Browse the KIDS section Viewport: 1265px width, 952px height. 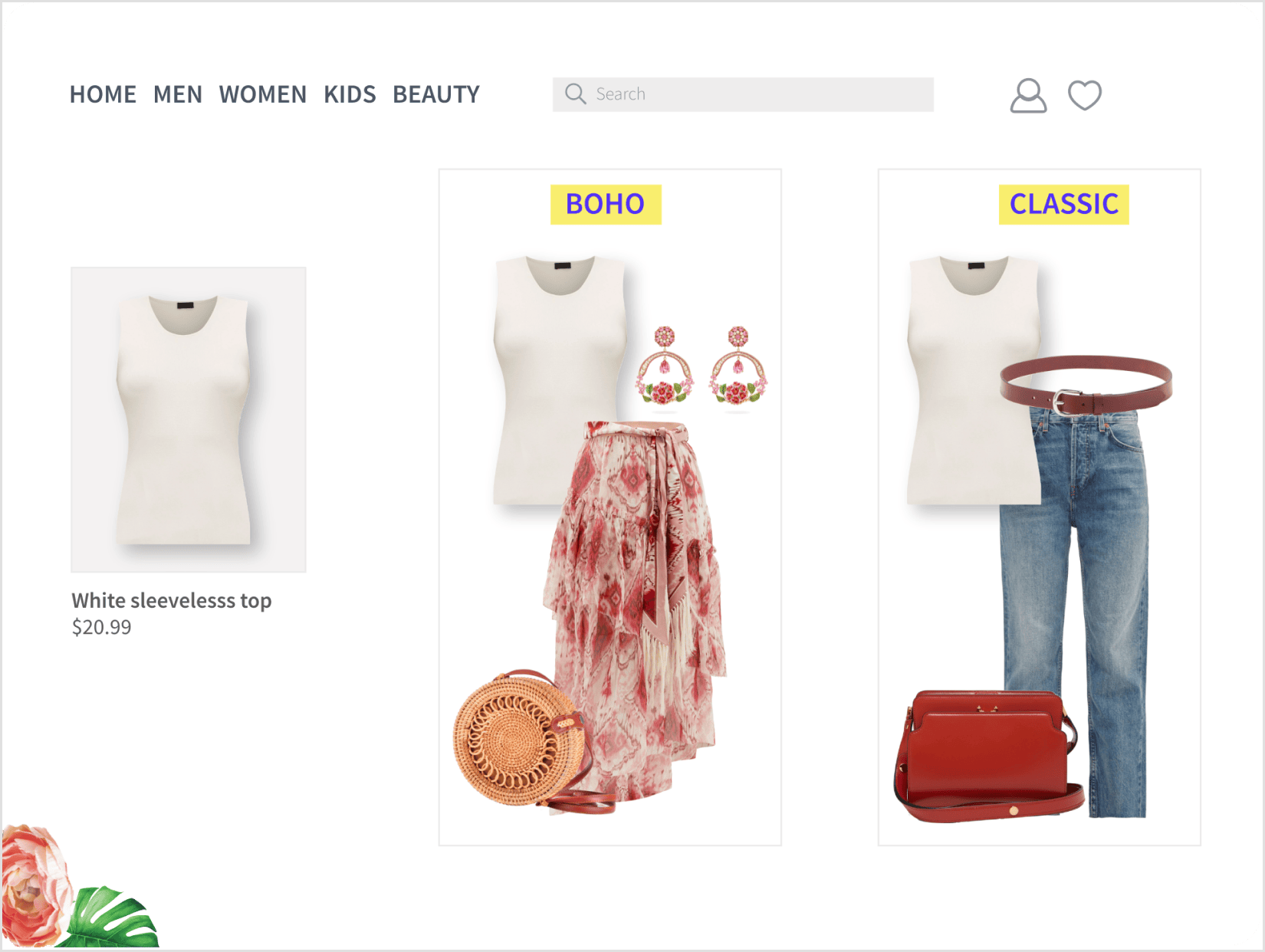point(350,94)
